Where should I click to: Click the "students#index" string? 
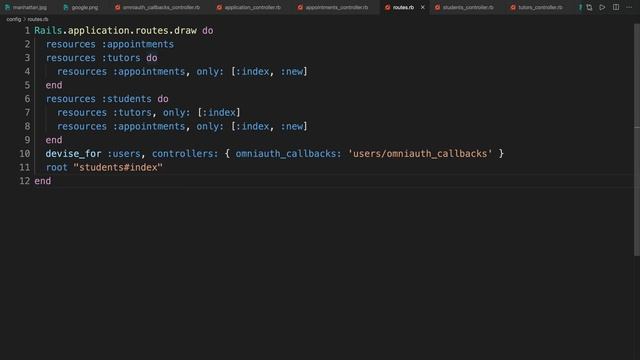click(118, 167)
